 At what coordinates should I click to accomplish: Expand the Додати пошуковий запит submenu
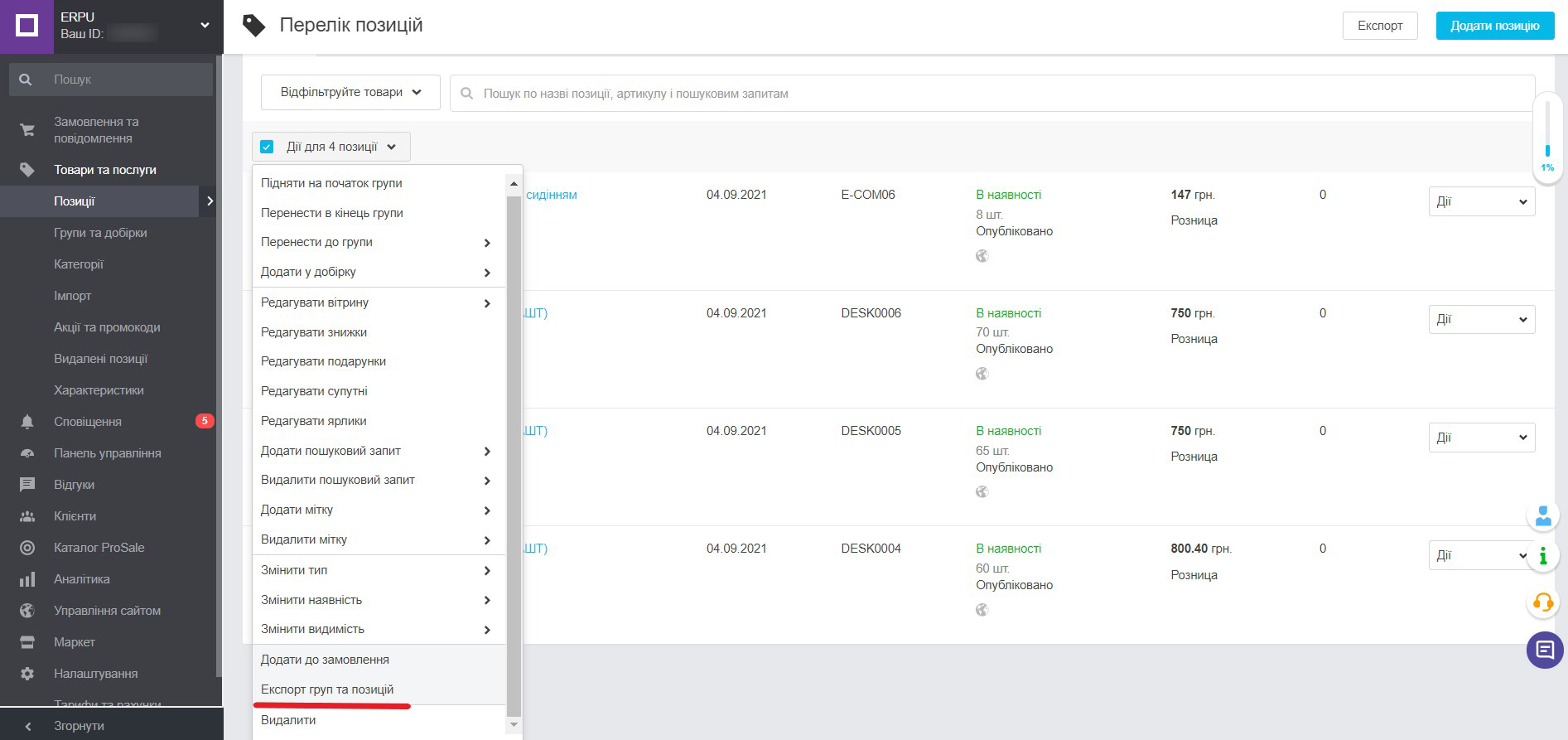pyautogui.click(x=379, y=451)
